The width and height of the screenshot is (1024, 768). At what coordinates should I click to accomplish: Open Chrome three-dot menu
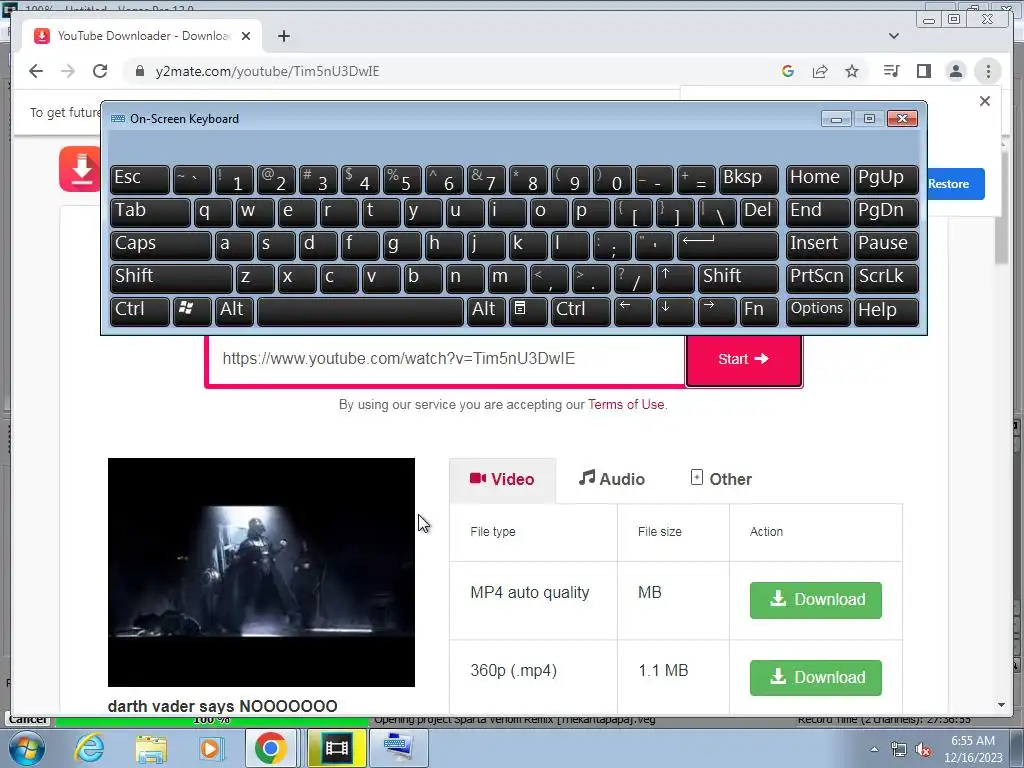[x=988, y=71]
